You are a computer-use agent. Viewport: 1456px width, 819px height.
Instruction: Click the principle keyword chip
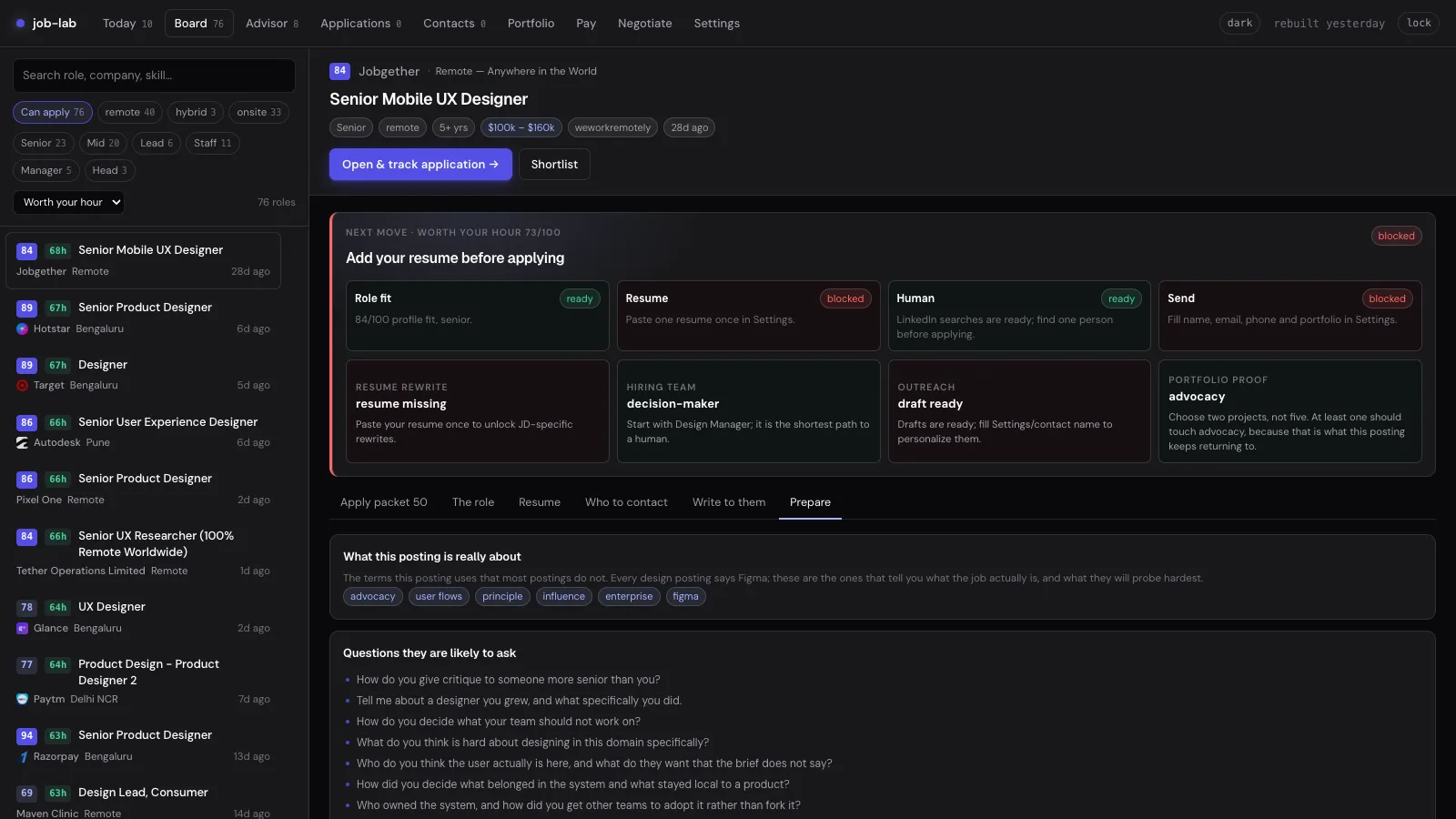click(x=502, y=597)
